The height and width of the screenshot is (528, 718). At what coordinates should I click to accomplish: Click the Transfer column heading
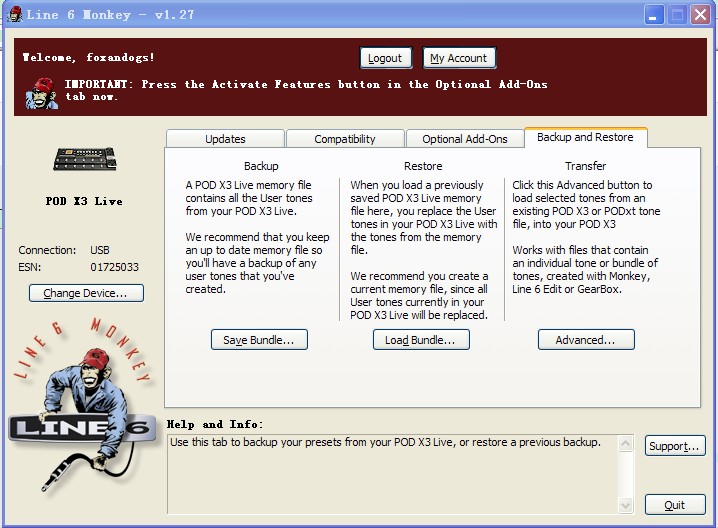585,166
